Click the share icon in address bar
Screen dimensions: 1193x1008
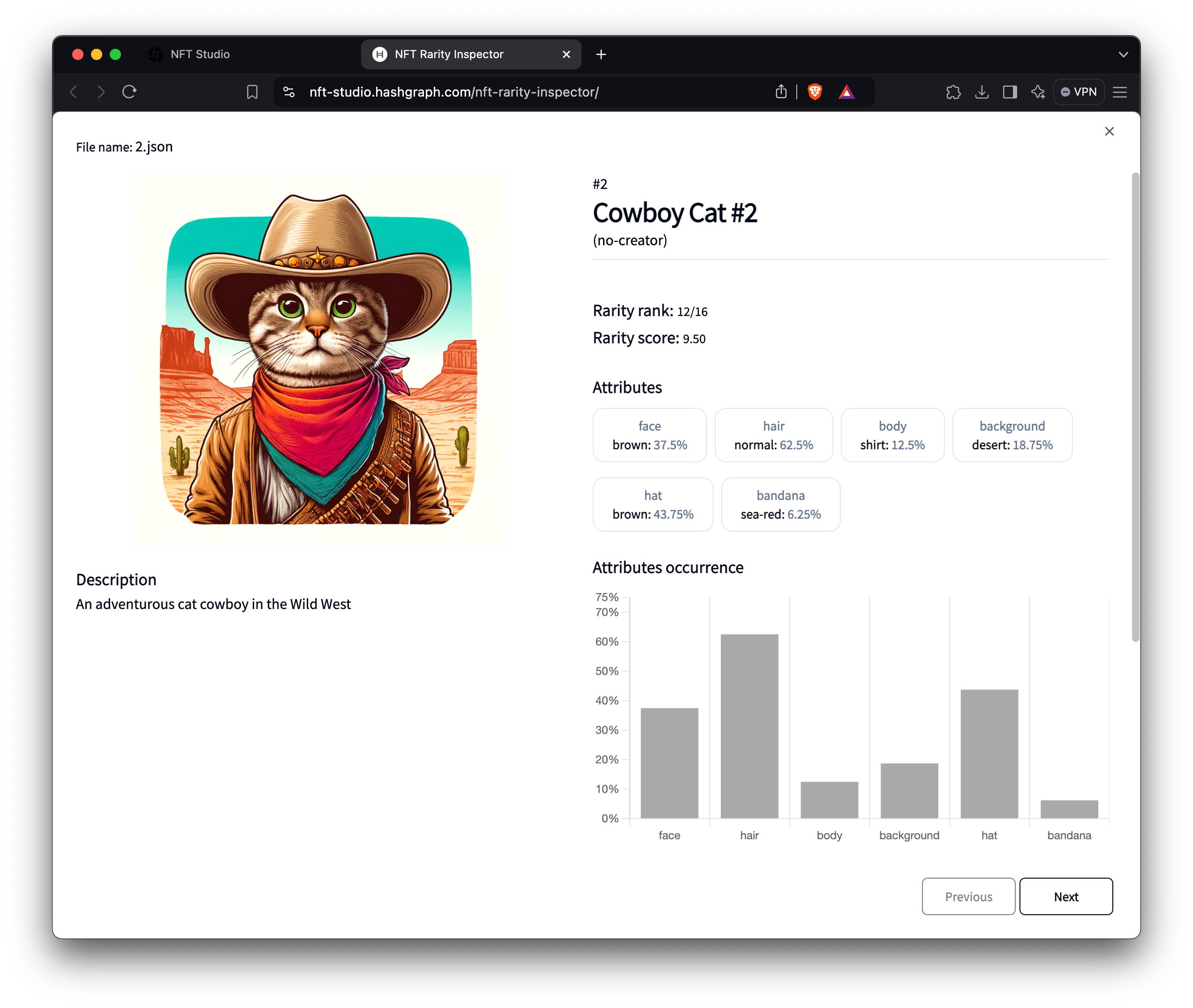click(x=781, y=92)
